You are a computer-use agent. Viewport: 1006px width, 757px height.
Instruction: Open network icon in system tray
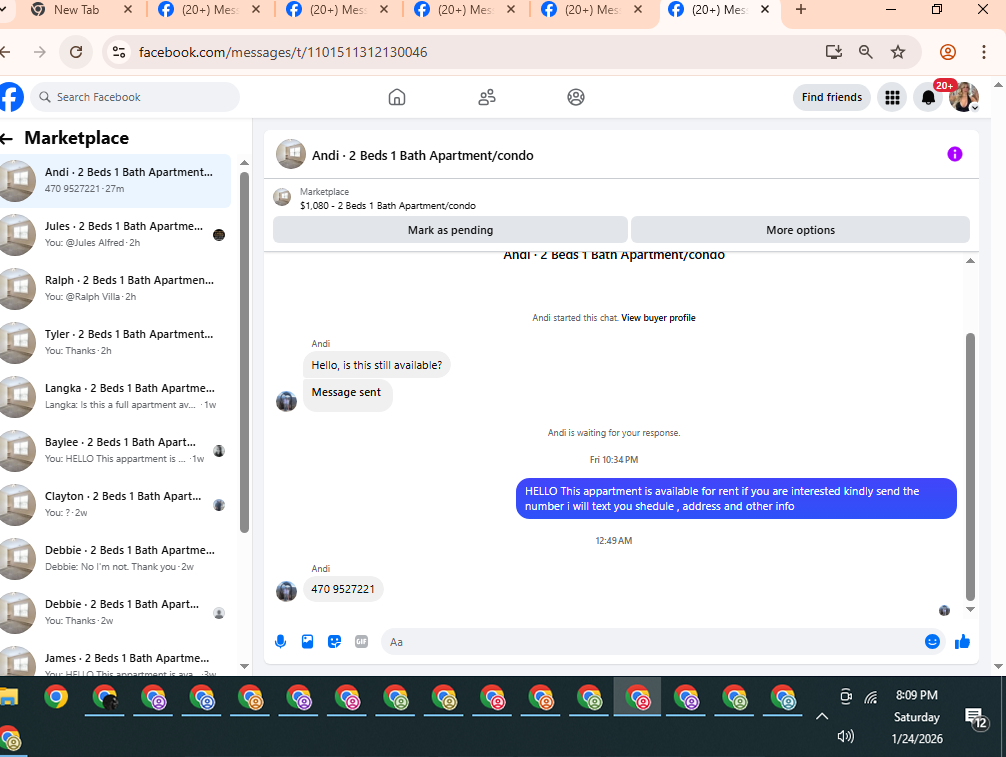pos(871,697)
